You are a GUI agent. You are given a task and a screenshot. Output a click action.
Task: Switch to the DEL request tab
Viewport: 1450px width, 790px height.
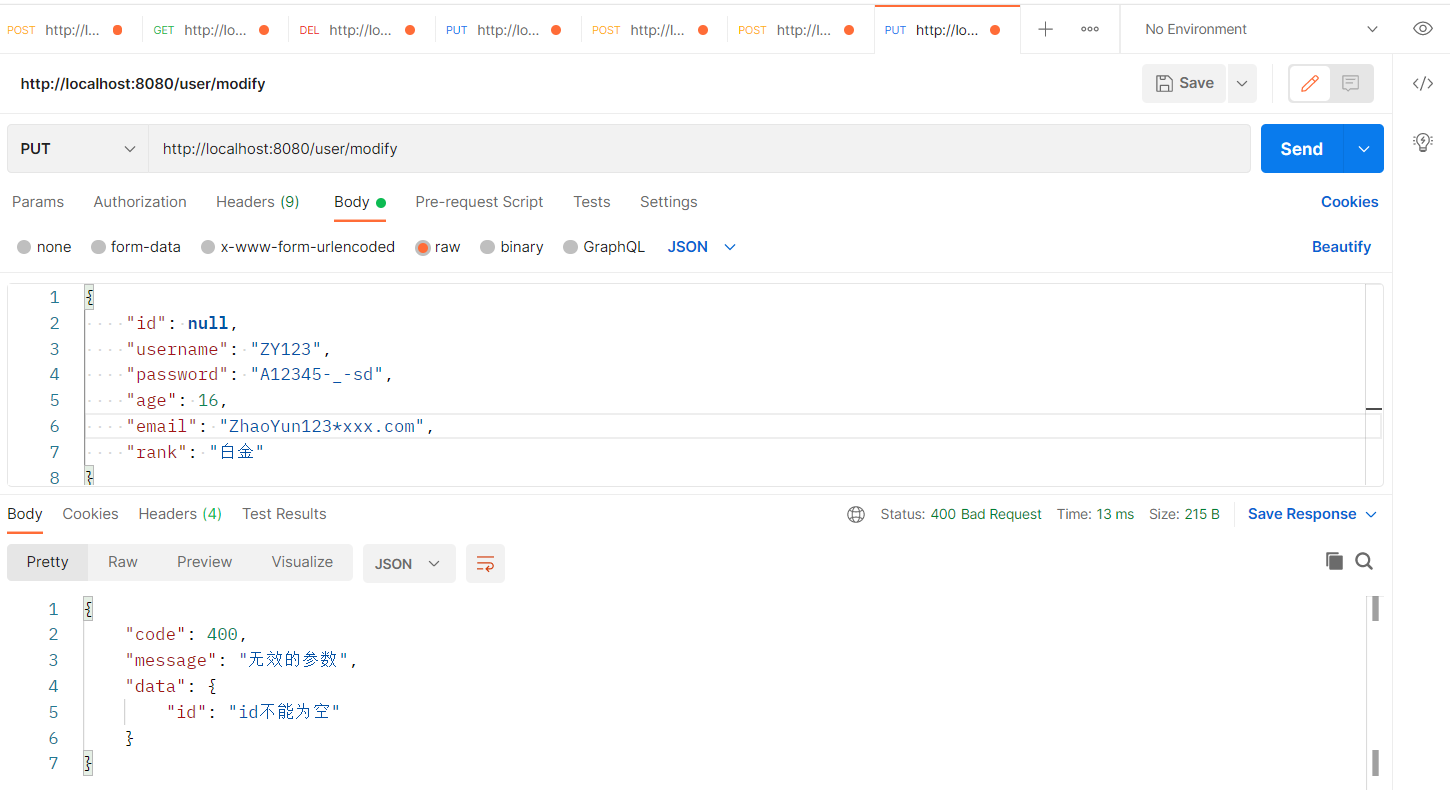[362, 30]
